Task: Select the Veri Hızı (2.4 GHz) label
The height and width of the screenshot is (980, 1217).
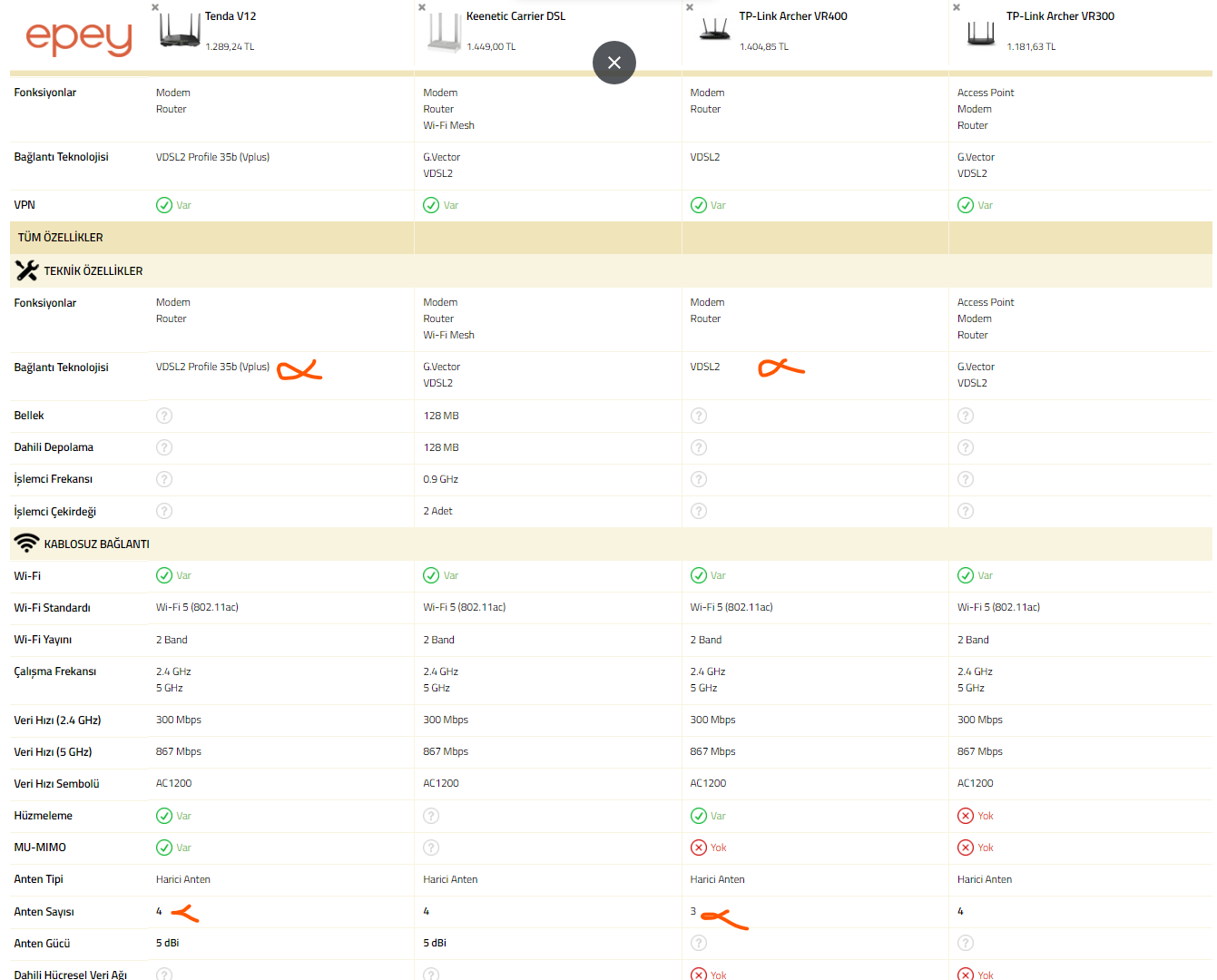Action: [x=57, y=720]
